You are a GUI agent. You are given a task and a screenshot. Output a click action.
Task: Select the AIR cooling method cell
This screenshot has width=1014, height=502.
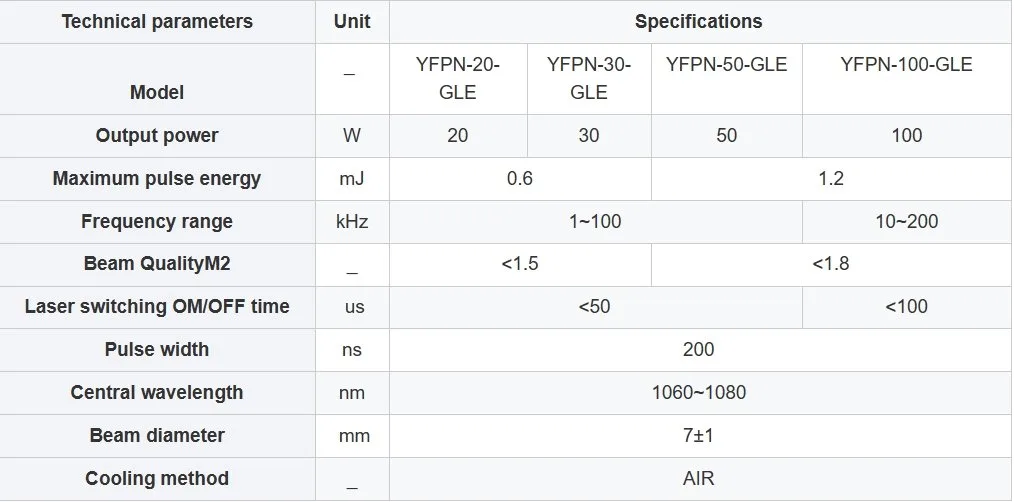698,479
